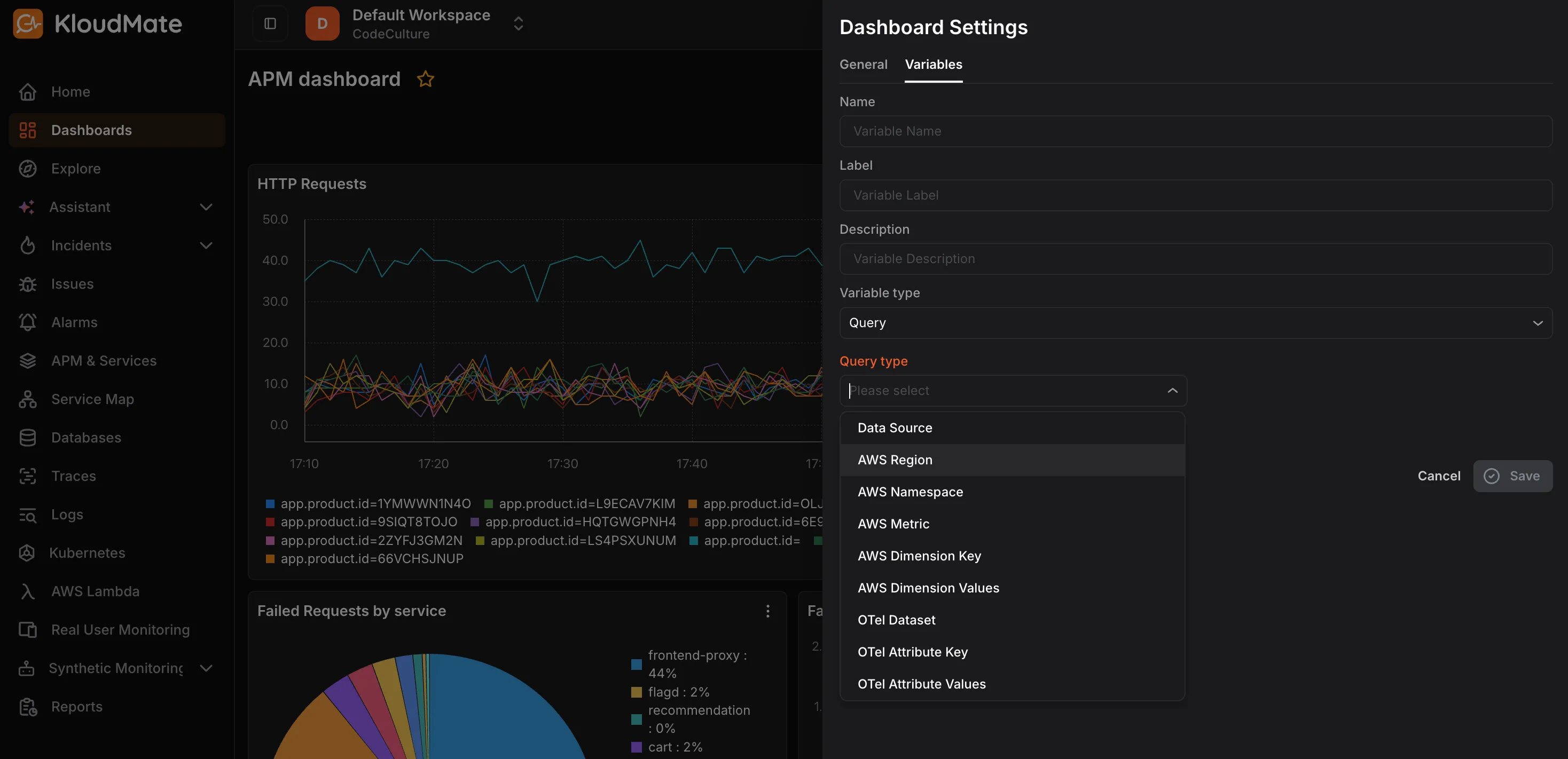The height and width of the screenshot is (759, 1568).
Task: Click the Databases cylinder icon
Action: pyautogui.click(x=28, y=437)
